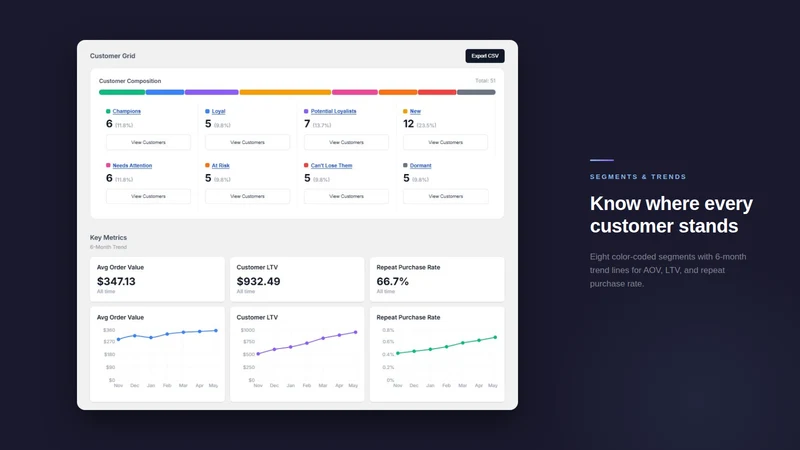This screenshot has width=800, height=450.
Task: Select the orange At Risk bar segment
Action: pos(398,92)
